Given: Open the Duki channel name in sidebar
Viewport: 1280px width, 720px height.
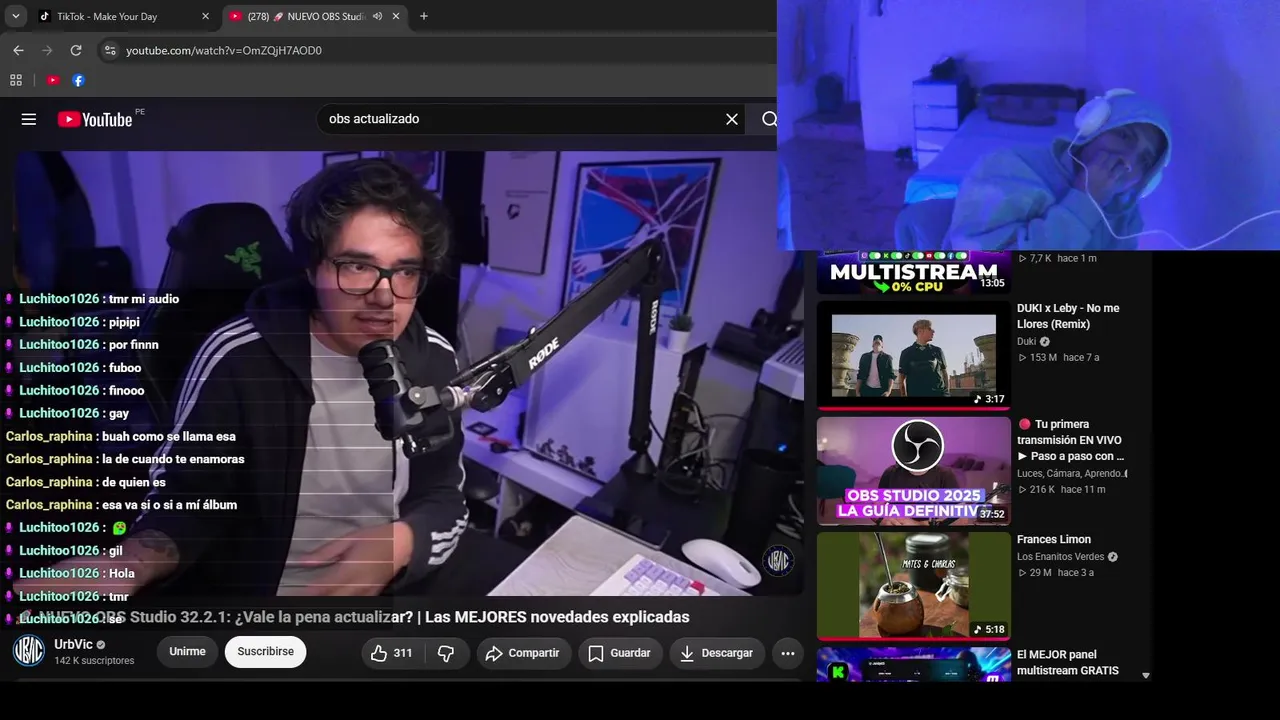Looking at the screenshot, I should (x=1027, y=342).
